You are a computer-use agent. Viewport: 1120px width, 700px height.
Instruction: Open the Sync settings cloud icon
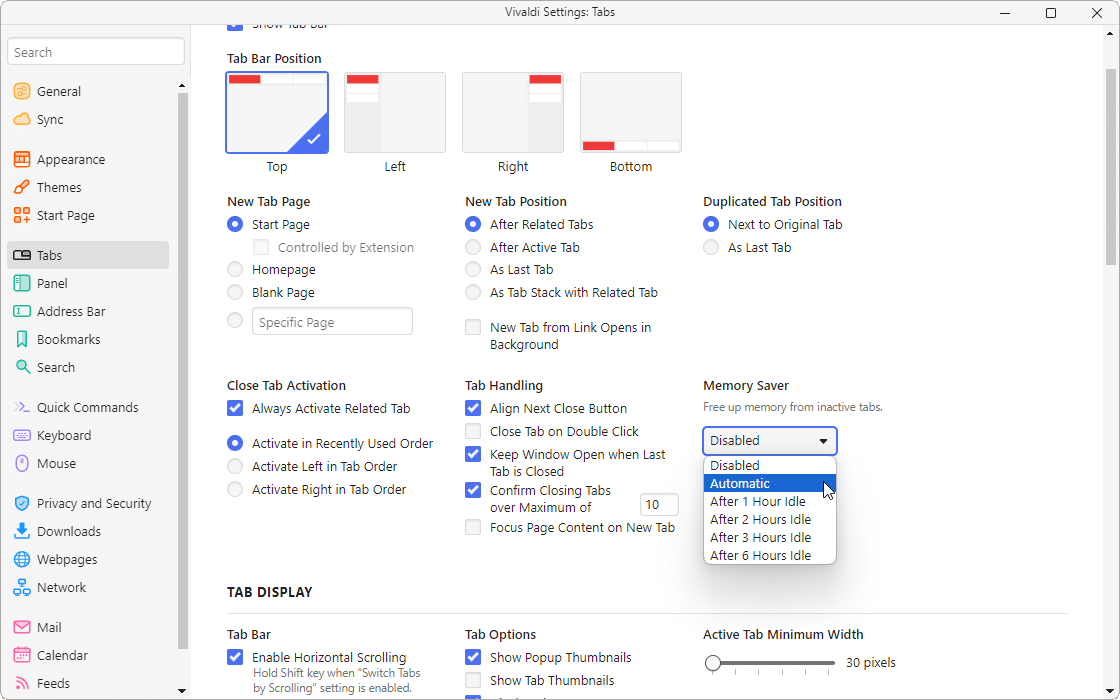click(x=22, y=119)
